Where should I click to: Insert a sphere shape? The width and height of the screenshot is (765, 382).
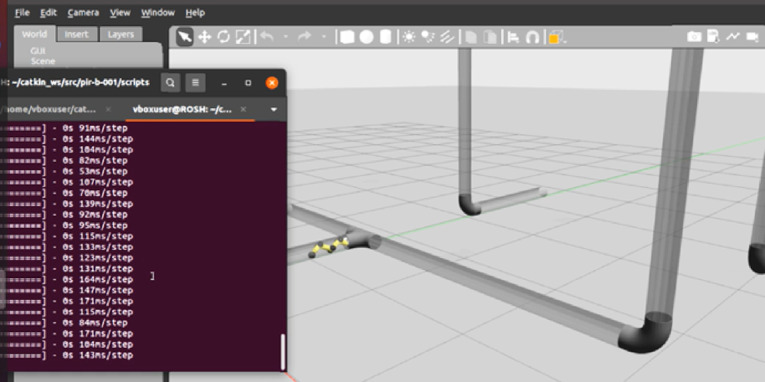366,37
